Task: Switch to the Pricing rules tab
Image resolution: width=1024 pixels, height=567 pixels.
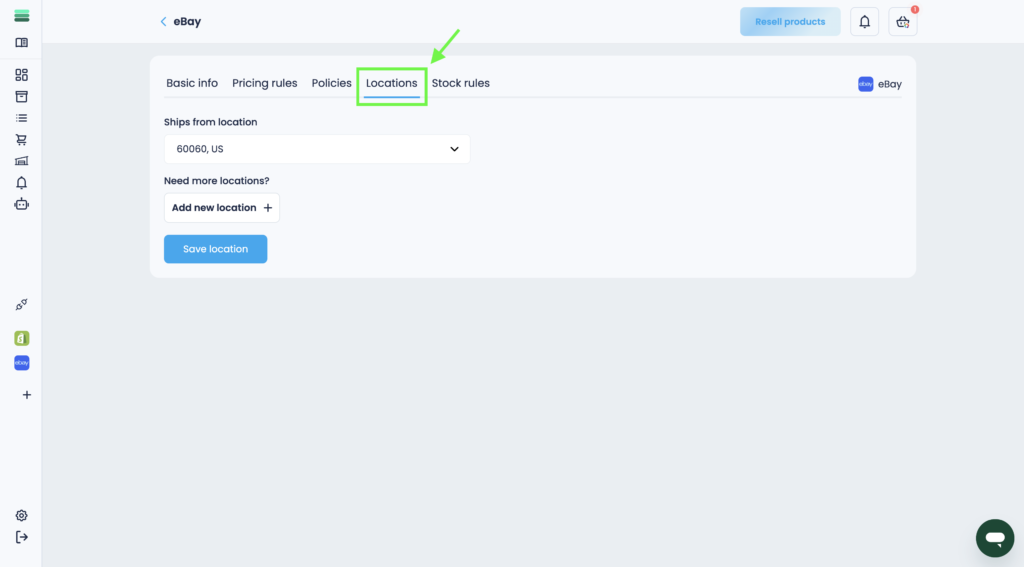Action: [x=264, y=83]
